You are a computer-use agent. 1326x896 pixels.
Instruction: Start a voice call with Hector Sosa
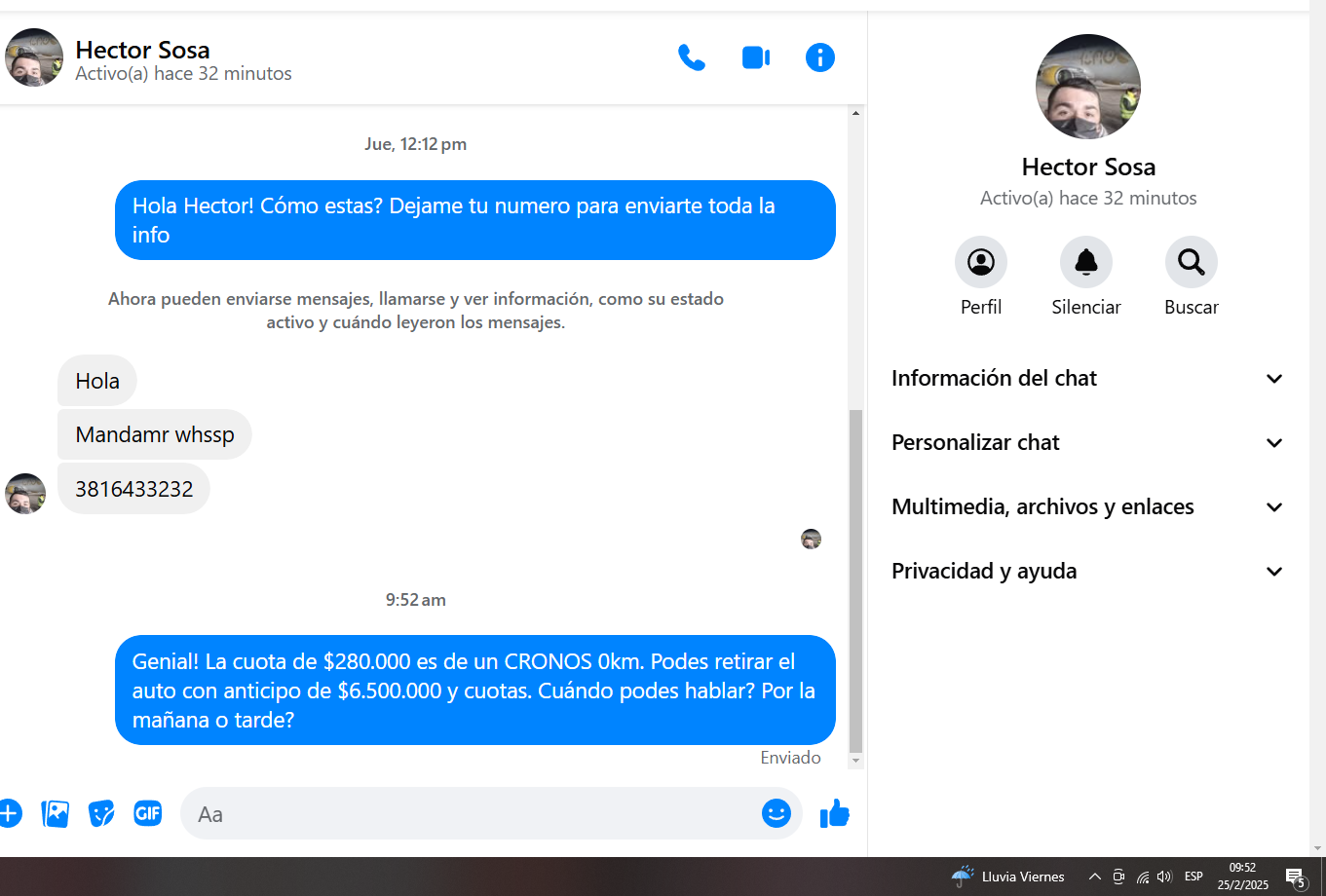[x=691, y=58]
